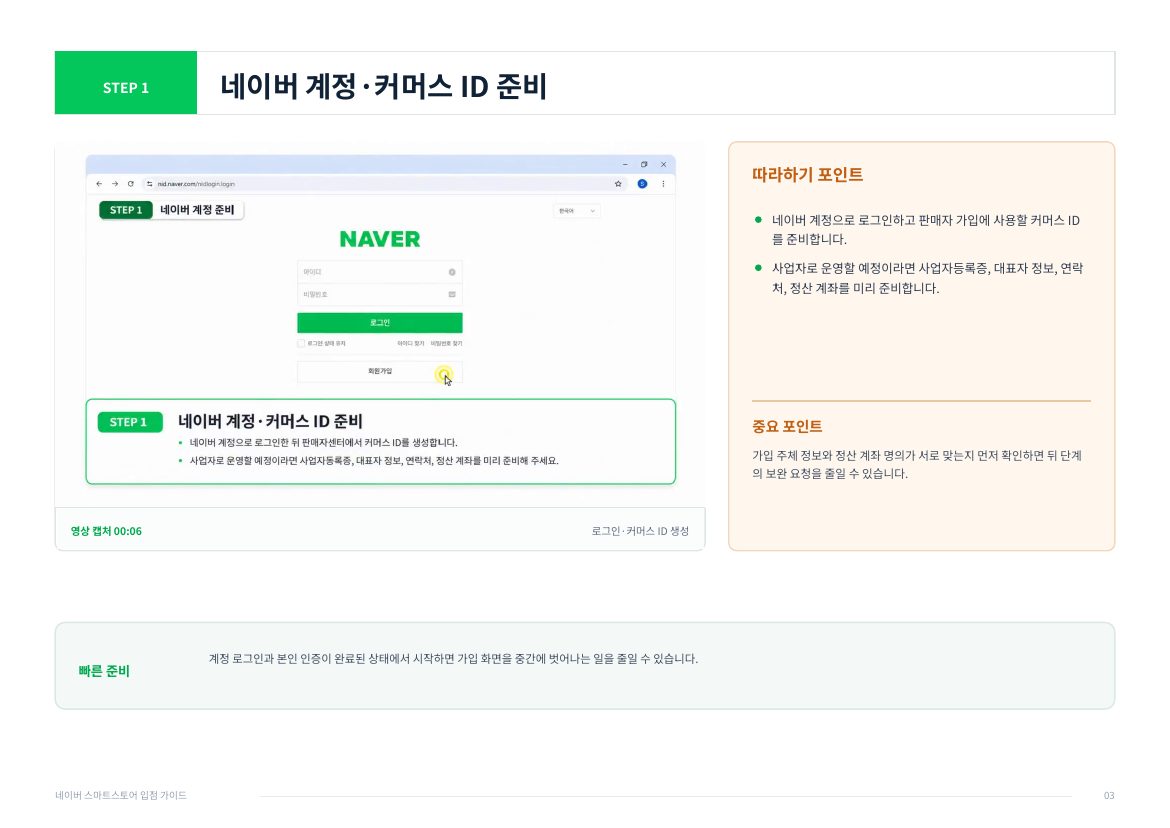Click the green 로그인 button
Screen dimensions: 1170x828
380,322
